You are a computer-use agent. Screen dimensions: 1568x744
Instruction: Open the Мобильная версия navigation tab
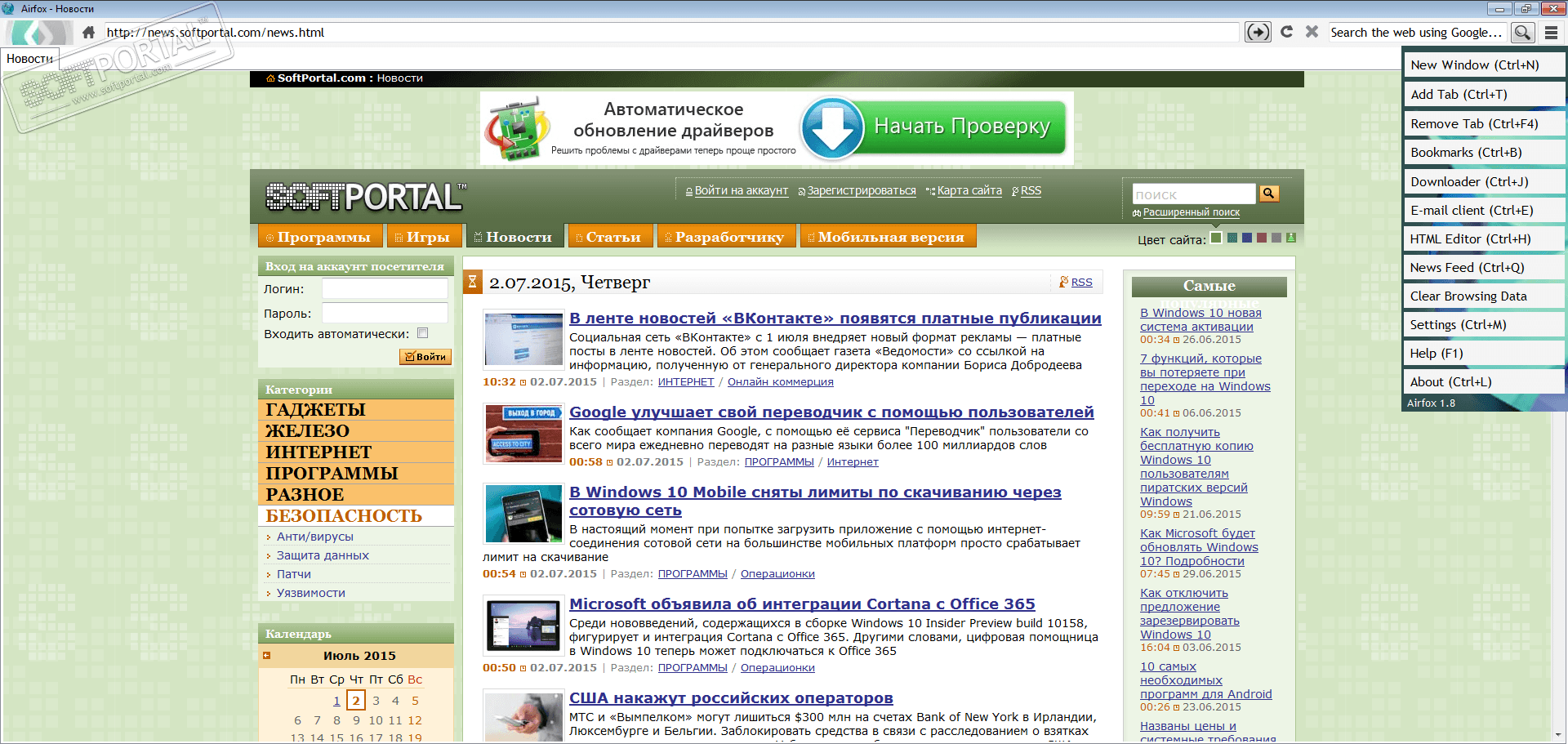pos(889,236)
